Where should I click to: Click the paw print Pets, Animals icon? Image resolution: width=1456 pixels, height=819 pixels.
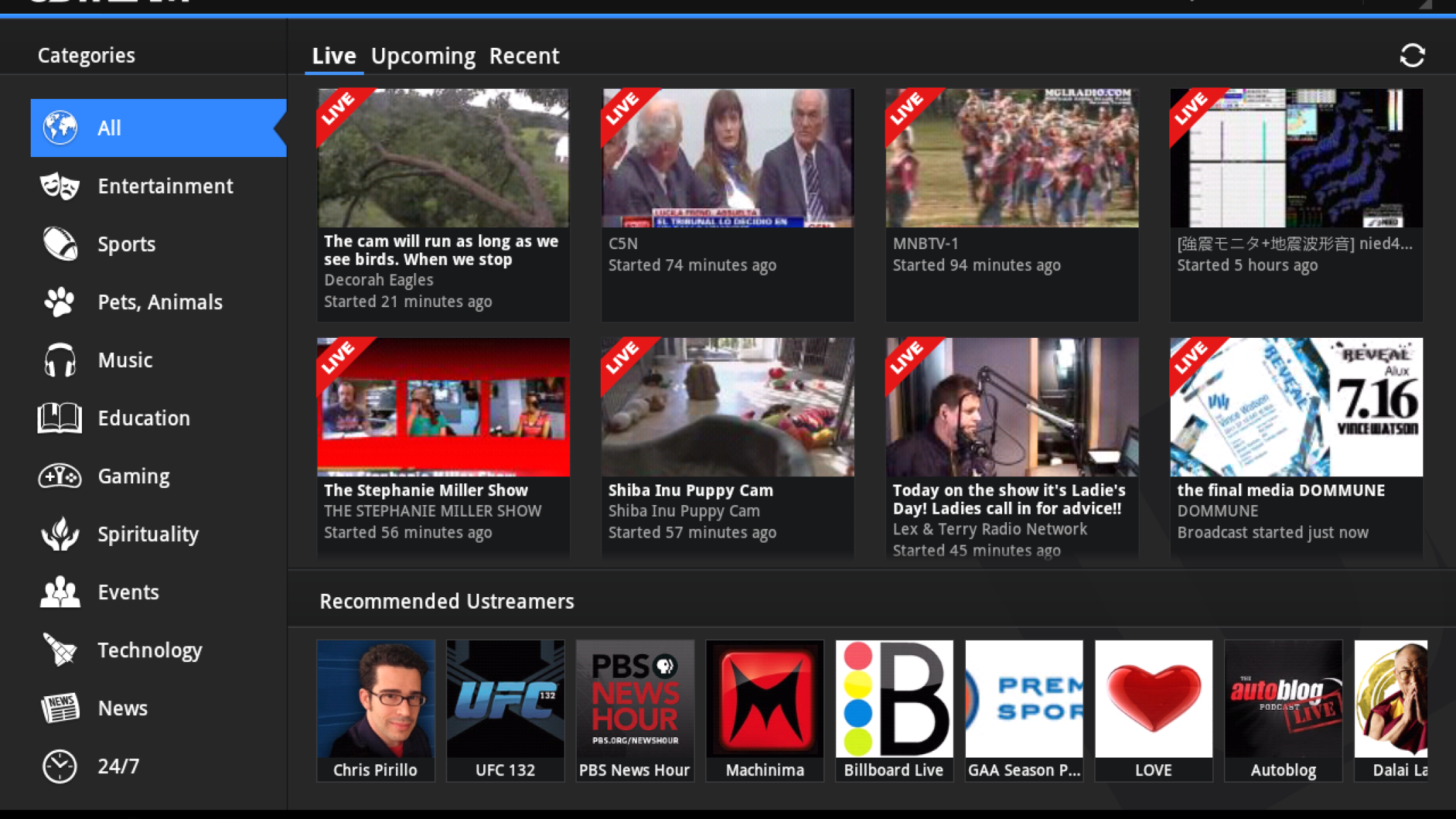(60, 302)
